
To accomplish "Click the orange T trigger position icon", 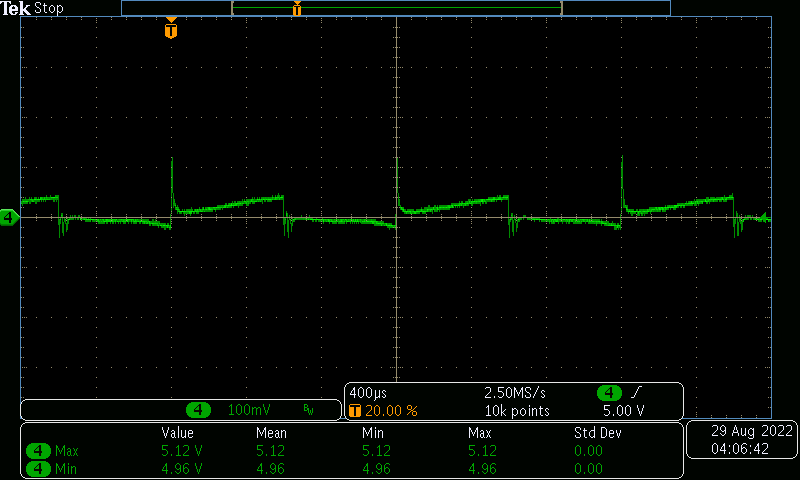I will [x=355, y=411].
